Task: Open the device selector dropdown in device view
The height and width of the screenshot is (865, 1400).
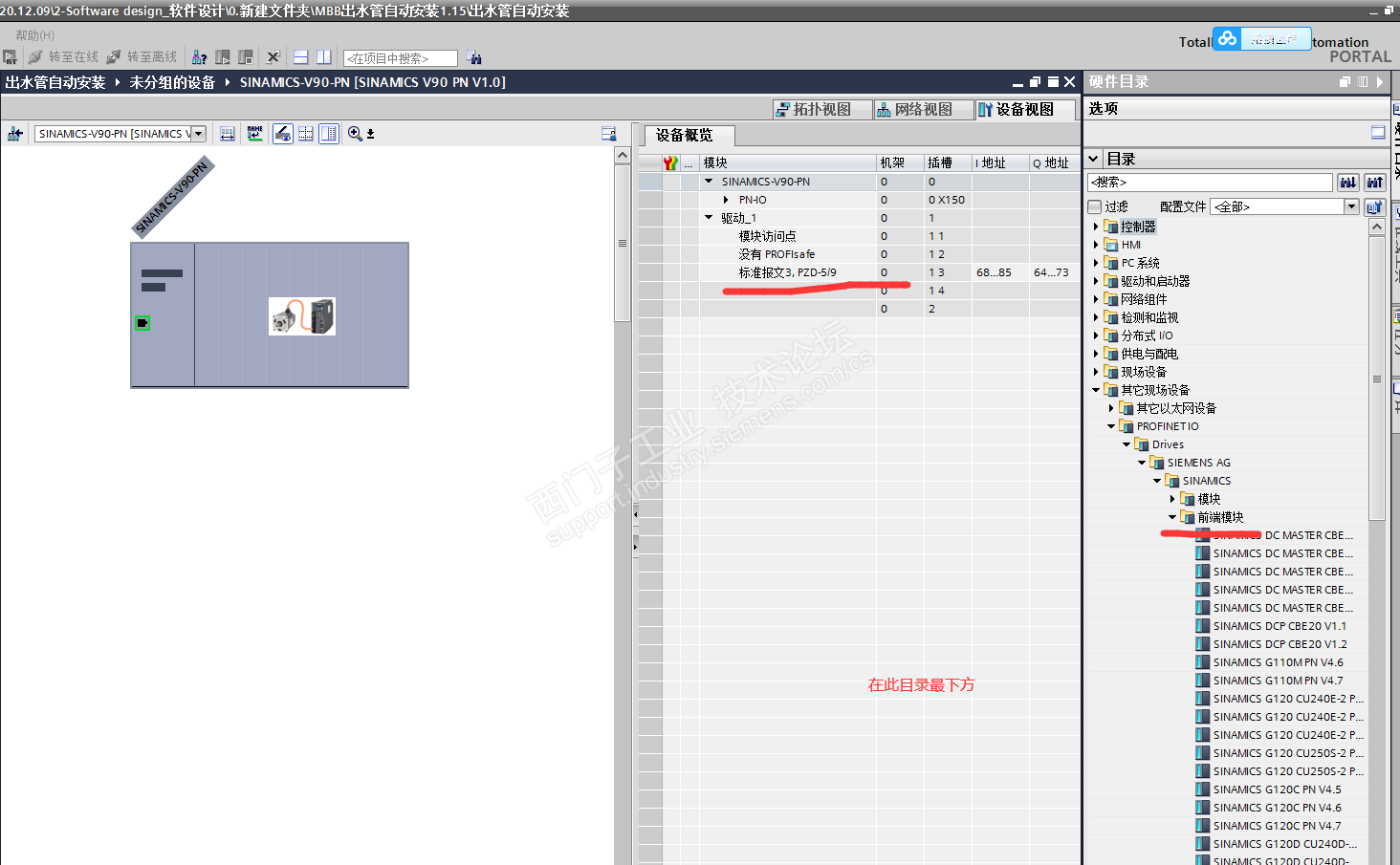Action: point(199,134)
